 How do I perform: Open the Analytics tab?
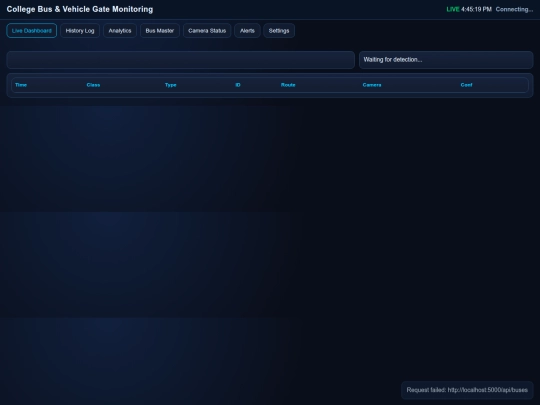click(x=120, y=31)
